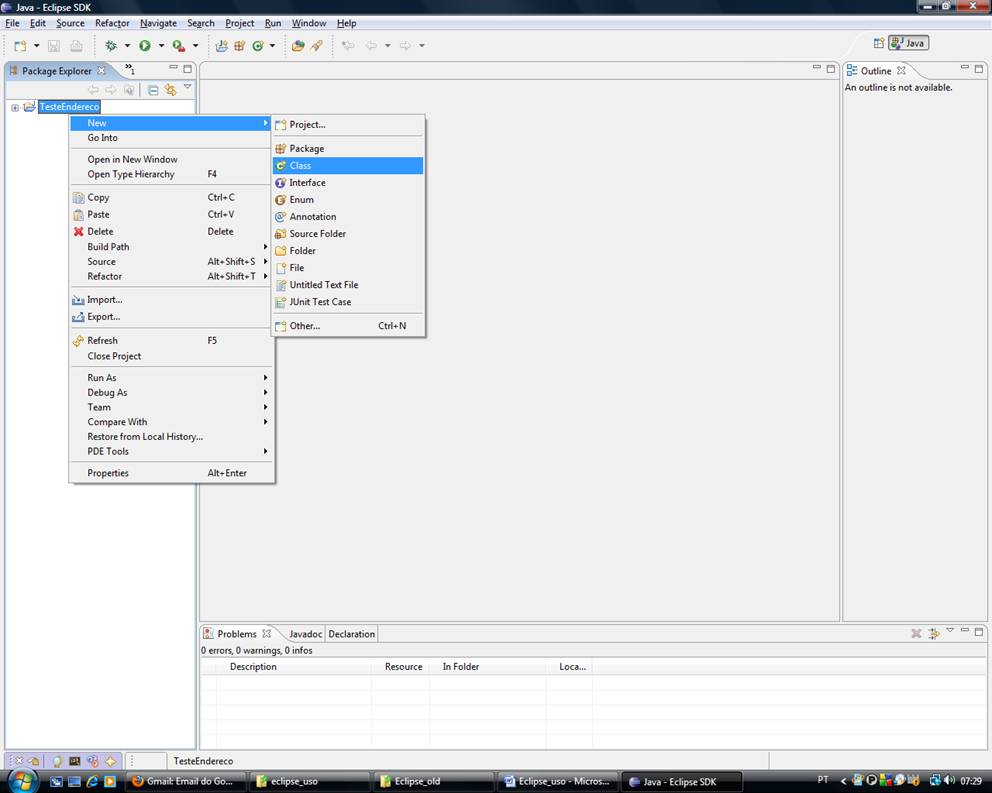Open dropdown beside New Java Class icon

click(x=273, y=46)
